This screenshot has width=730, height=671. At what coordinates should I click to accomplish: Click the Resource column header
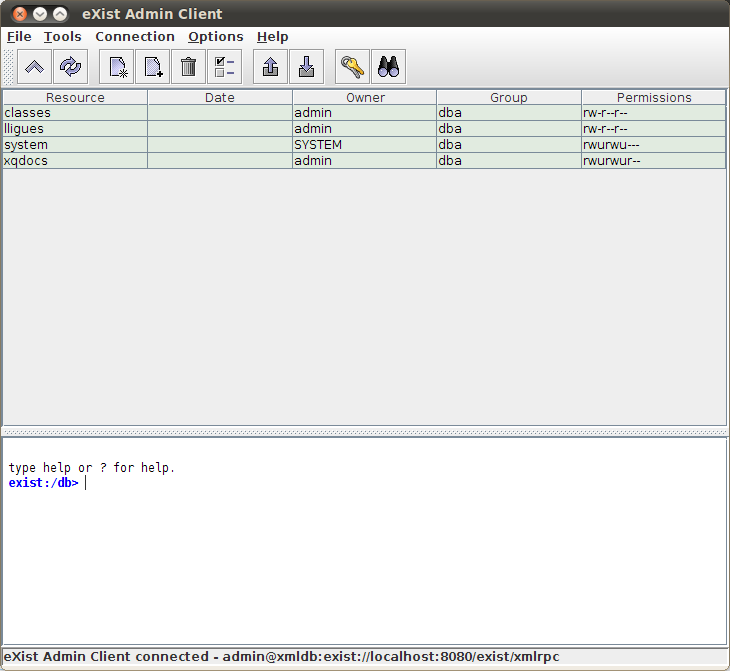[75, 98]
